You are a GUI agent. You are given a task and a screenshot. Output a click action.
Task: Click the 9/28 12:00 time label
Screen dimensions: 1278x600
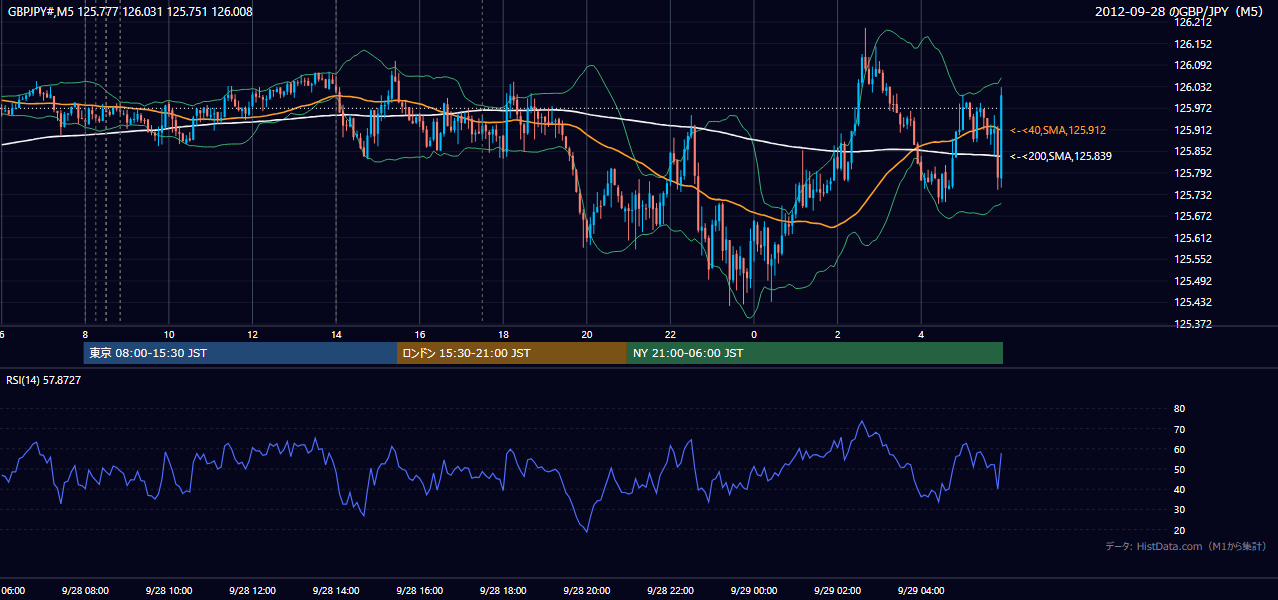252,590
